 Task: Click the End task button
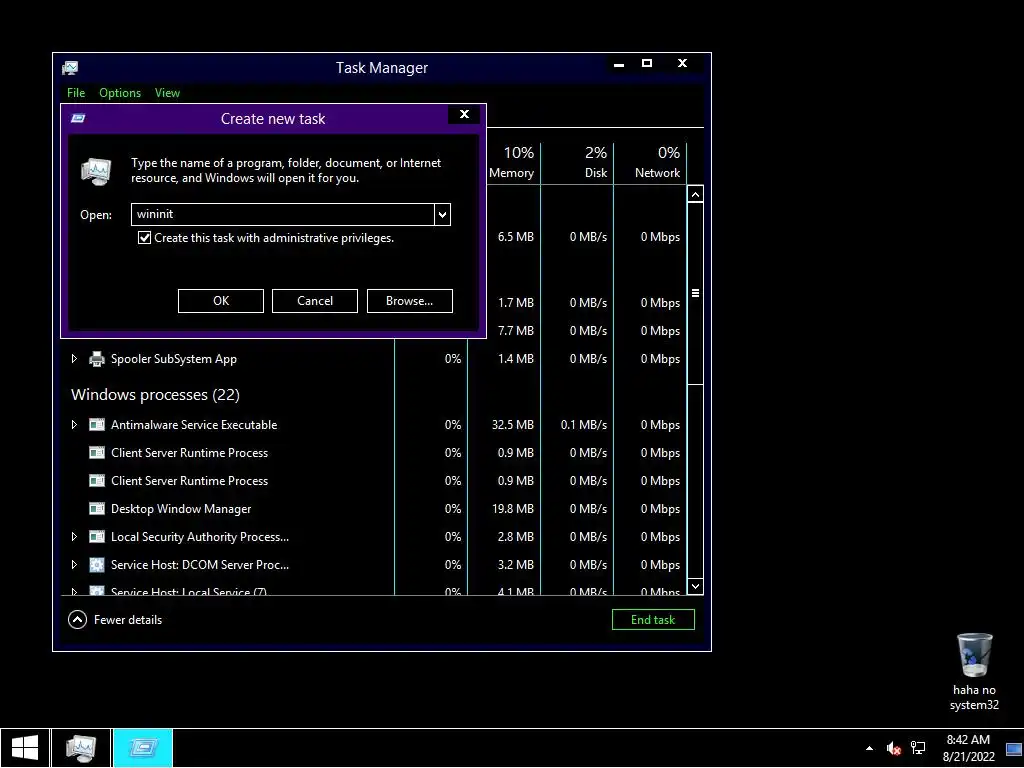pyautogui.click(x=653, y=620)
